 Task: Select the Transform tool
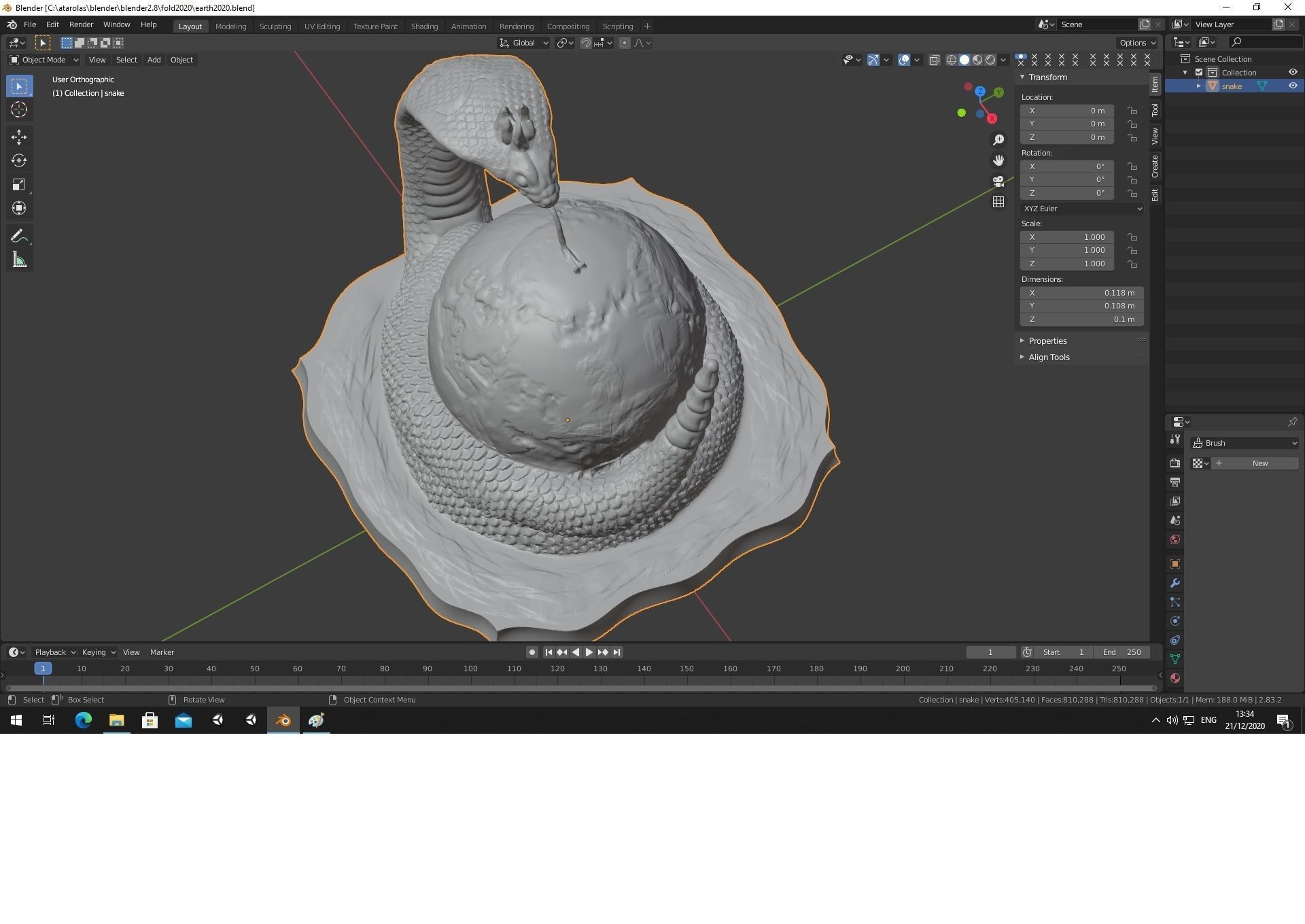pyautogui.click(x=19, y=209)
